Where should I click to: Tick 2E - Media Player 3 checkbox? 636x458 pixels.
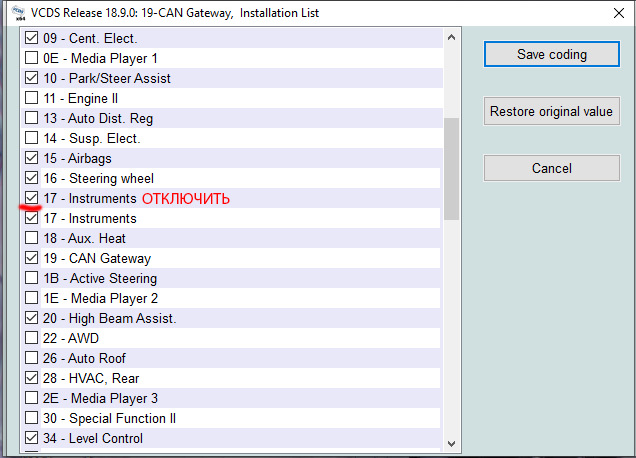point(31,398)
